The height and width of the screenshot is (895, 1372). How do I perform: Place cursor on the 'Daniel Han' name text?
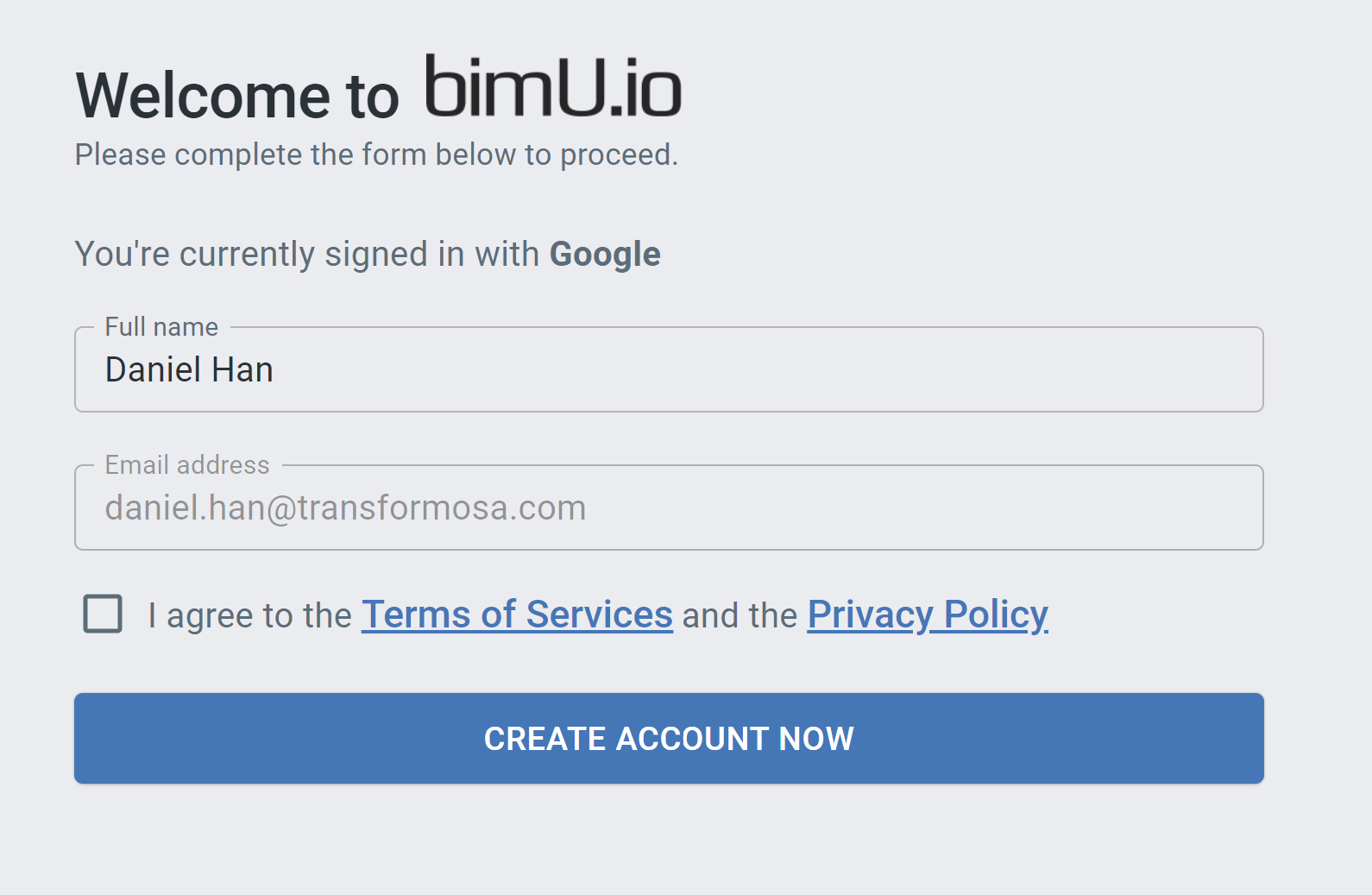[x=189, y=369]
